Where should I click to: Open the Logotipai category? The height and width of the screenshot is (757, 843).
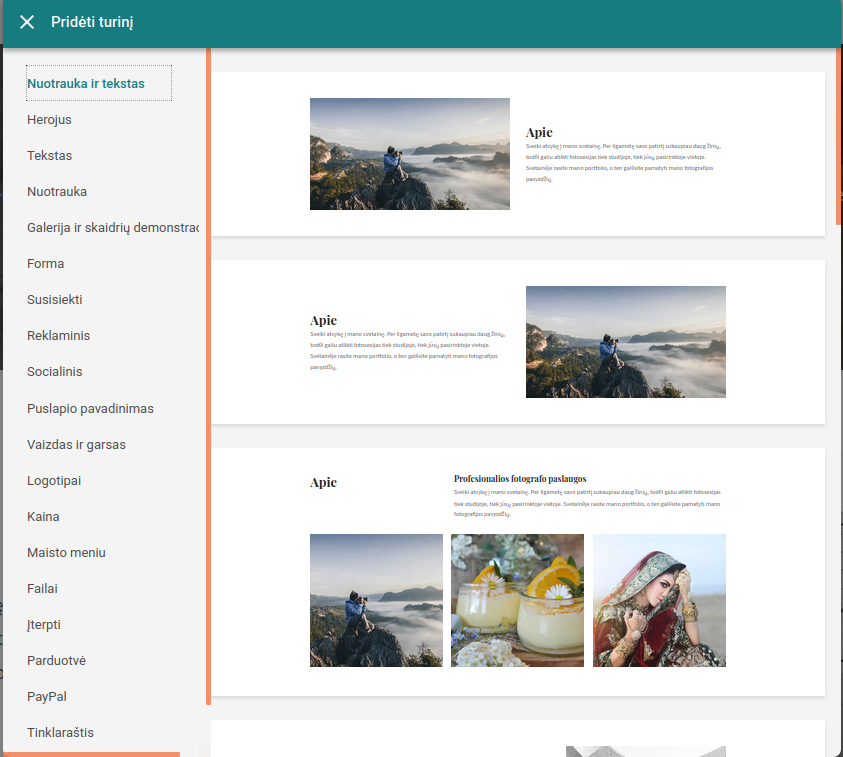(54, 481)
